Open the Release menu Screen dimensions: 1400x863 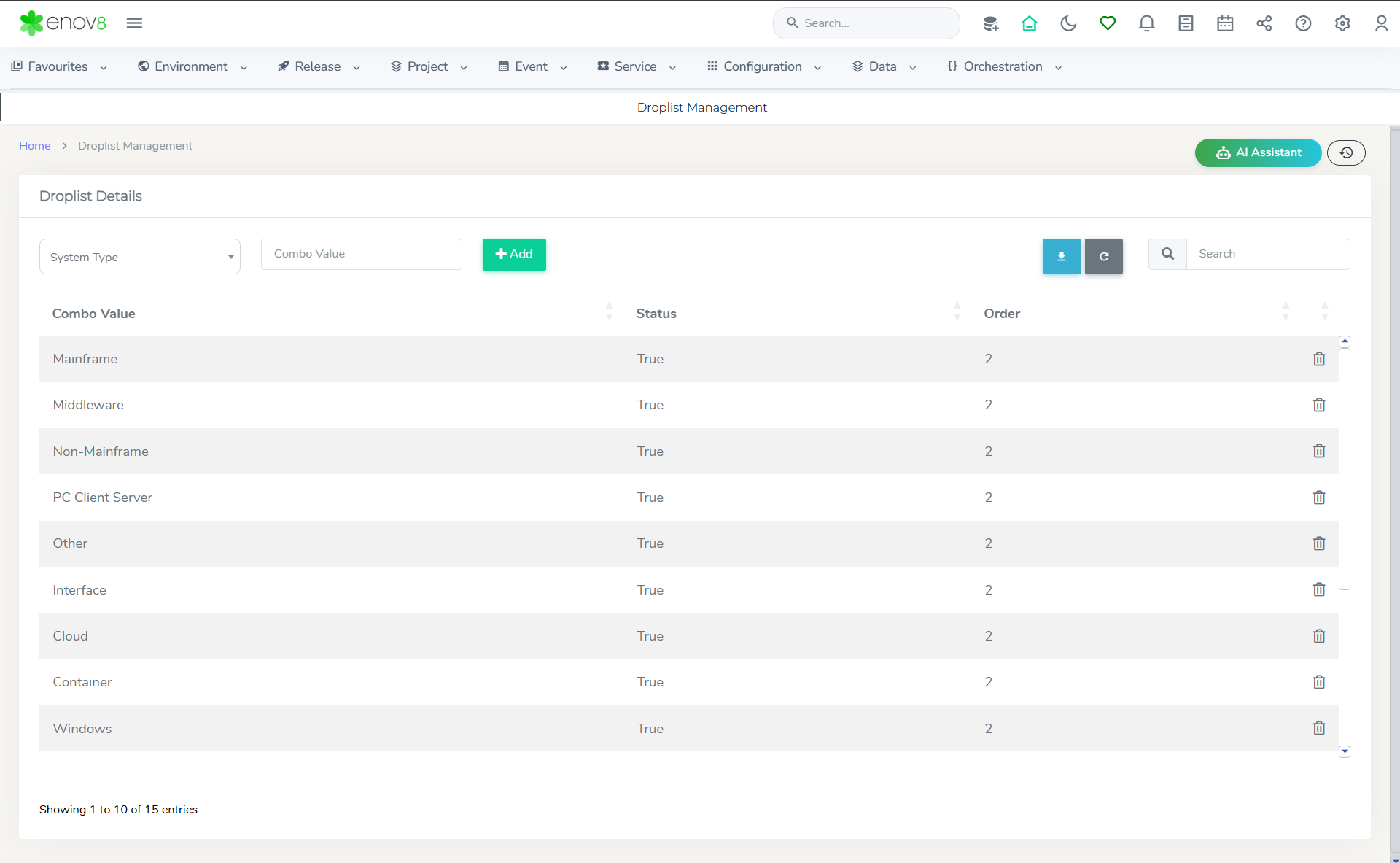point(319,66)
